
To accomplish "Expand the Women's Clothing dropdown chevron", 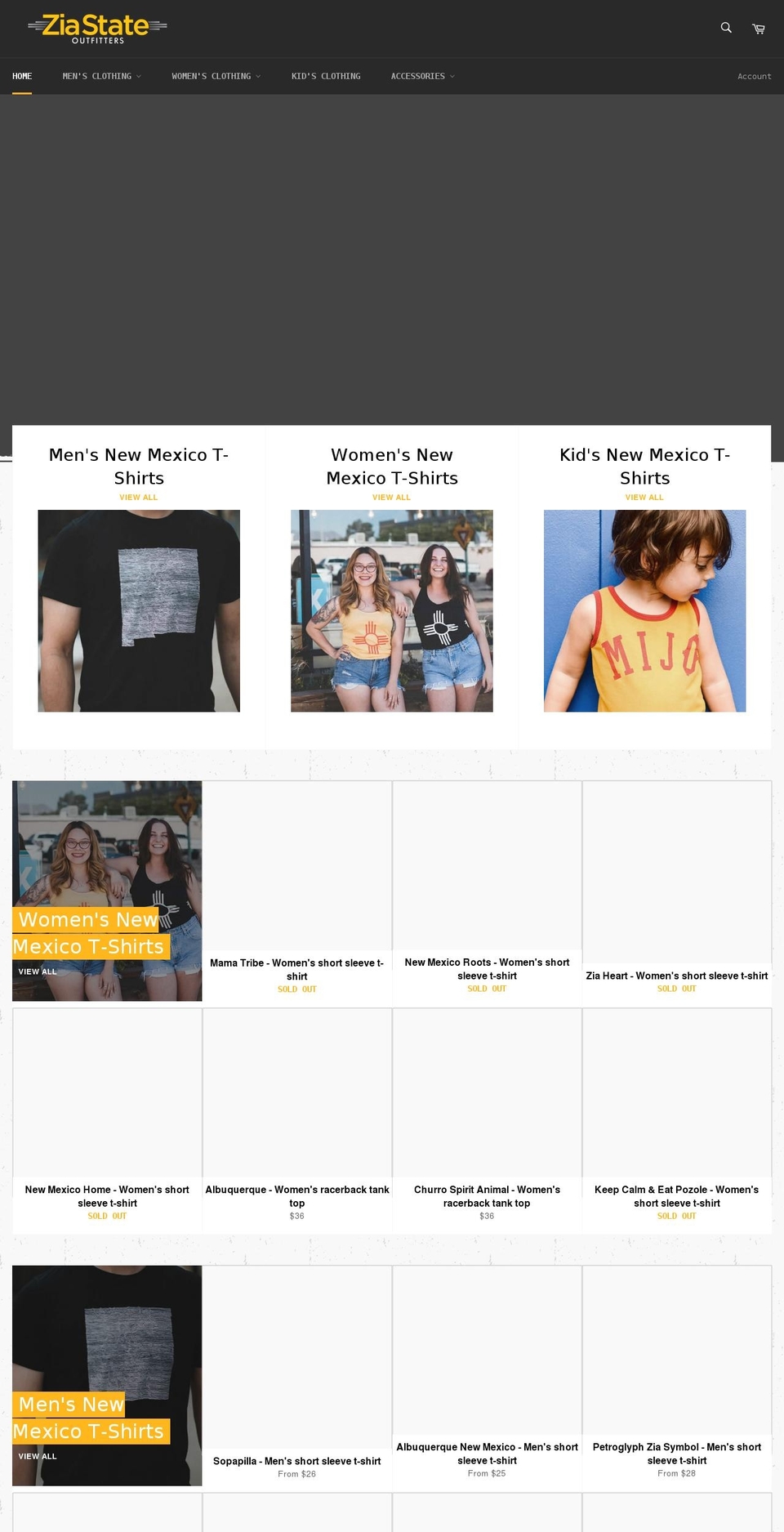I will click(258, 77).
